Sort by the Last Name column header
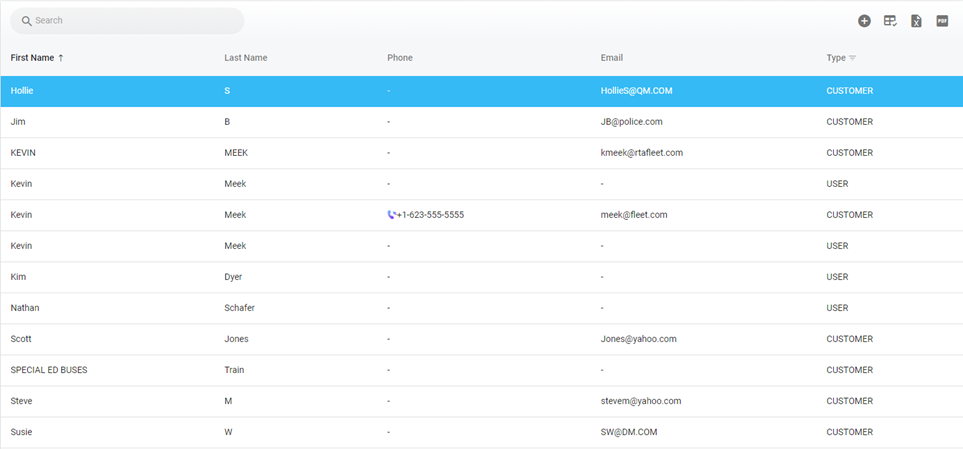The height and width of the screenshot is (449, 963). pos(245,58)
